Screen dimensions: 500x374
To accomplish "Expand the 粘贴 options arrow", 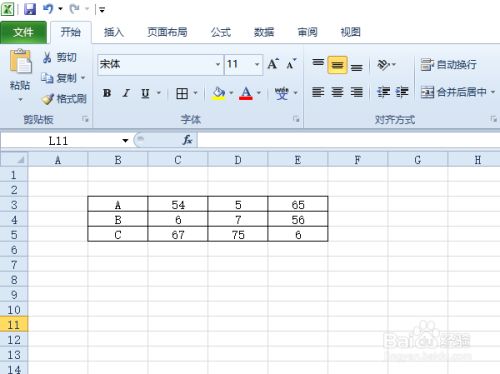I will pyautogui.click(x=20, y=100).
